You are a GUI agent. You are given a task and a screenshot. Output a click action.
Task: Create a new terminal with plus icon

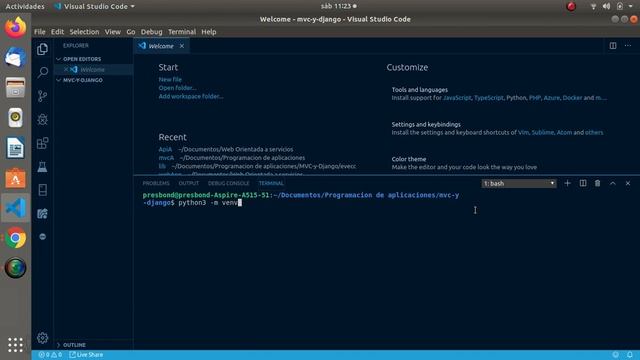coord(567,183)
